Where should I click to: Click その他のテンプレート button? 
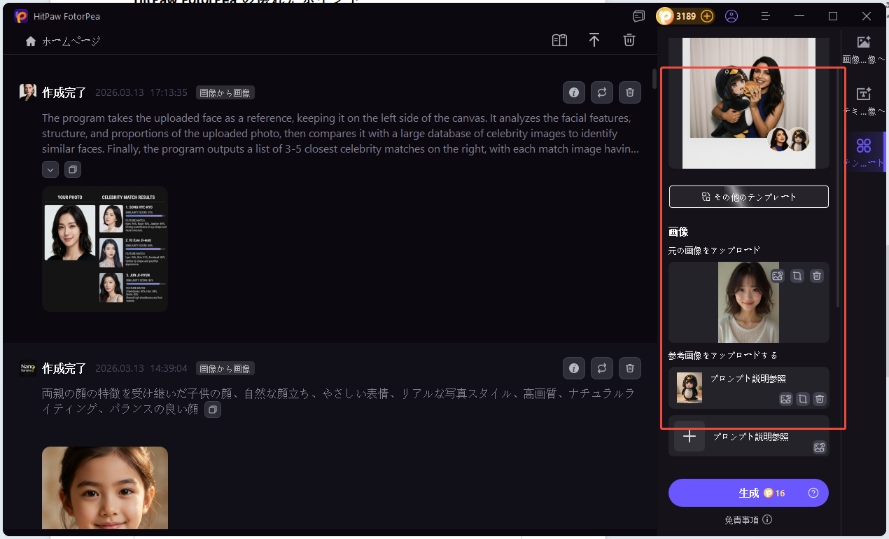click(x=748, y=197)
